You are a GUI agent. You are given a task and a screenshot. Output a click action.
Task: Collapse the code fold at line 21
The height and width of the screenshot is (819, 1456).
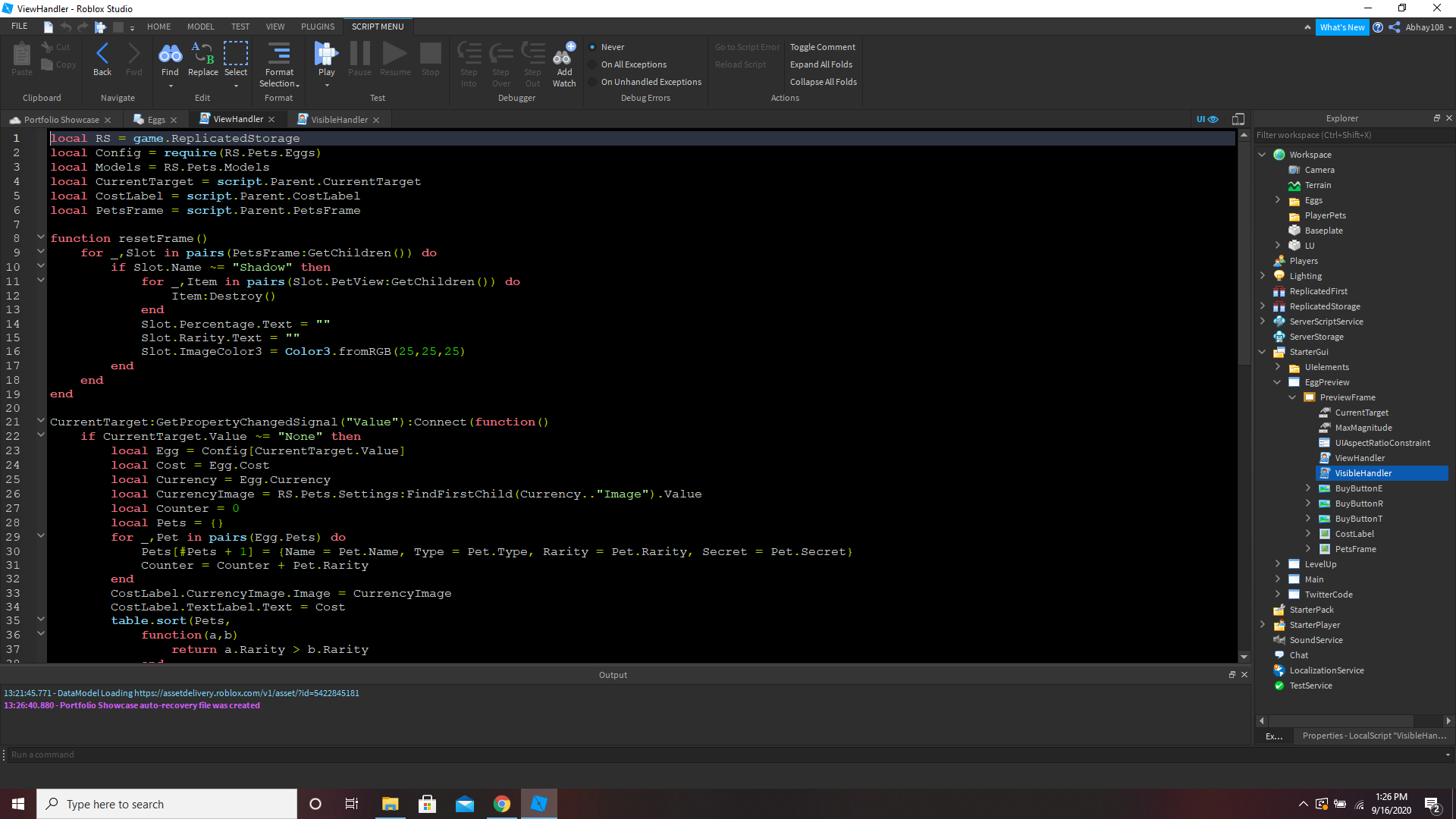pyautogui.click(x=41, y=421)
